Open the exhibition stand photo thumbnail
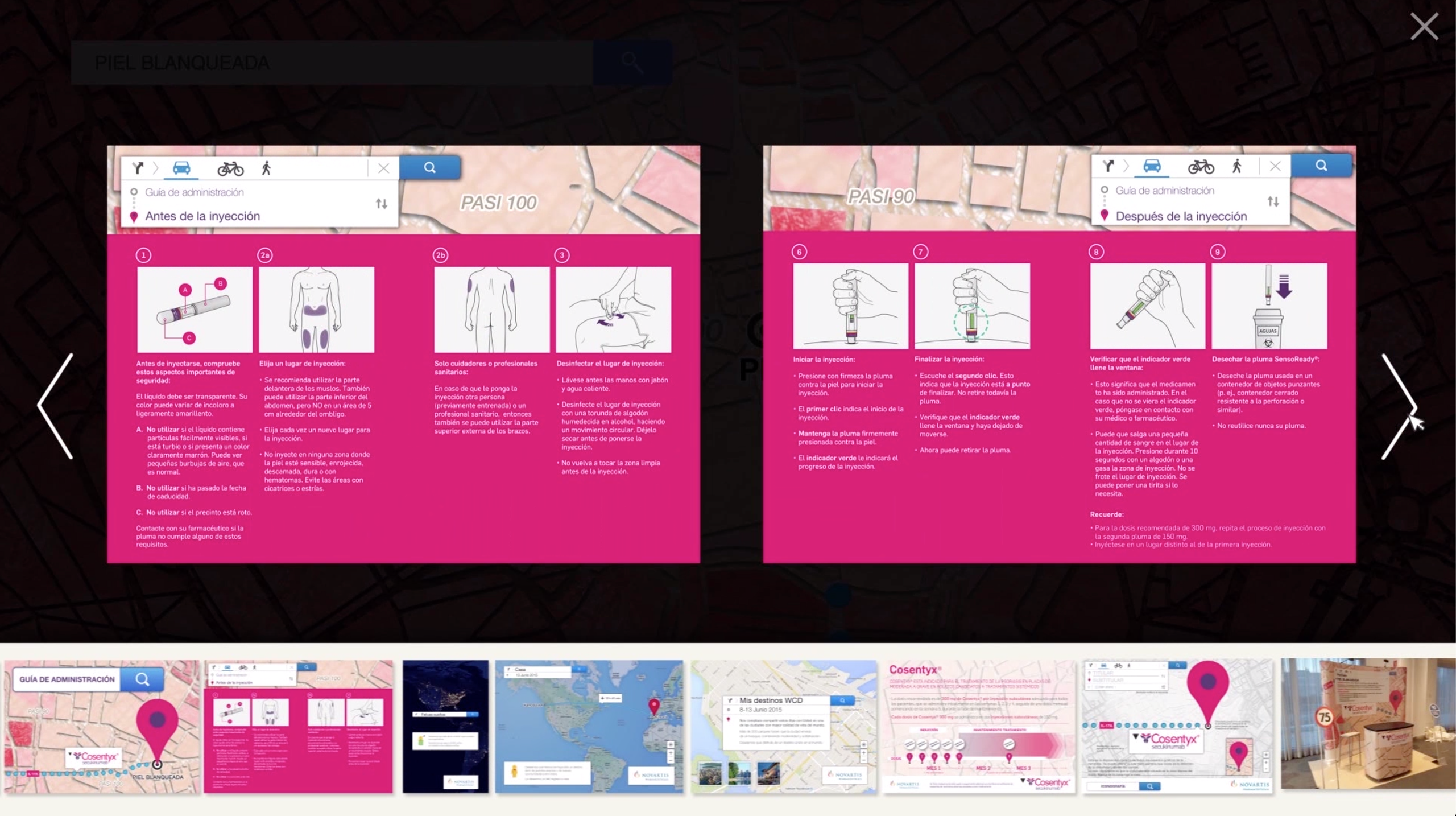The width and height of the screenshot is (1456, 816). pyautogui.click(x=1368, y=724)
